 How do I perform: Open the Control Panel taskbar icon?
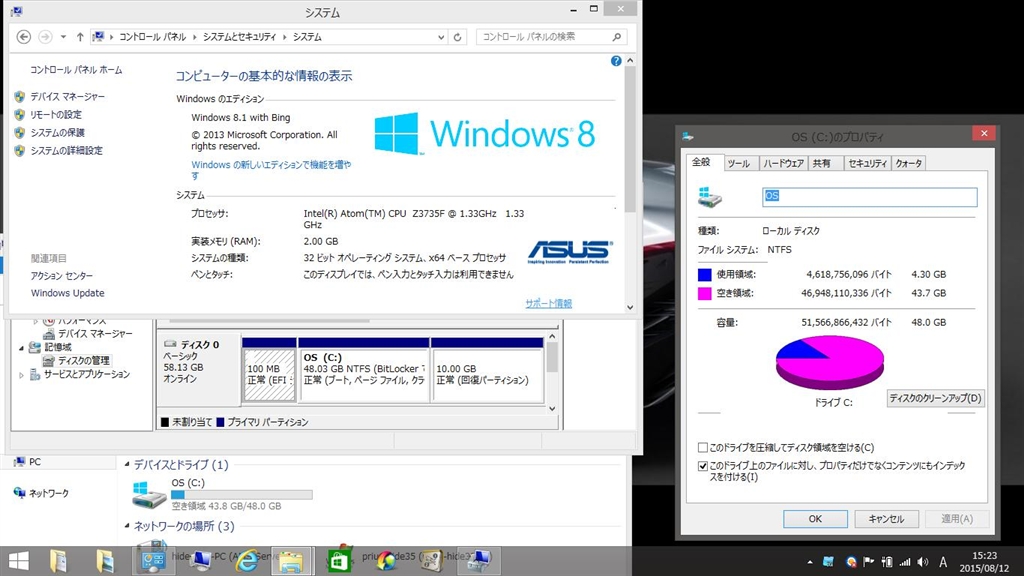pyautogui.click(x=153, y=561)
